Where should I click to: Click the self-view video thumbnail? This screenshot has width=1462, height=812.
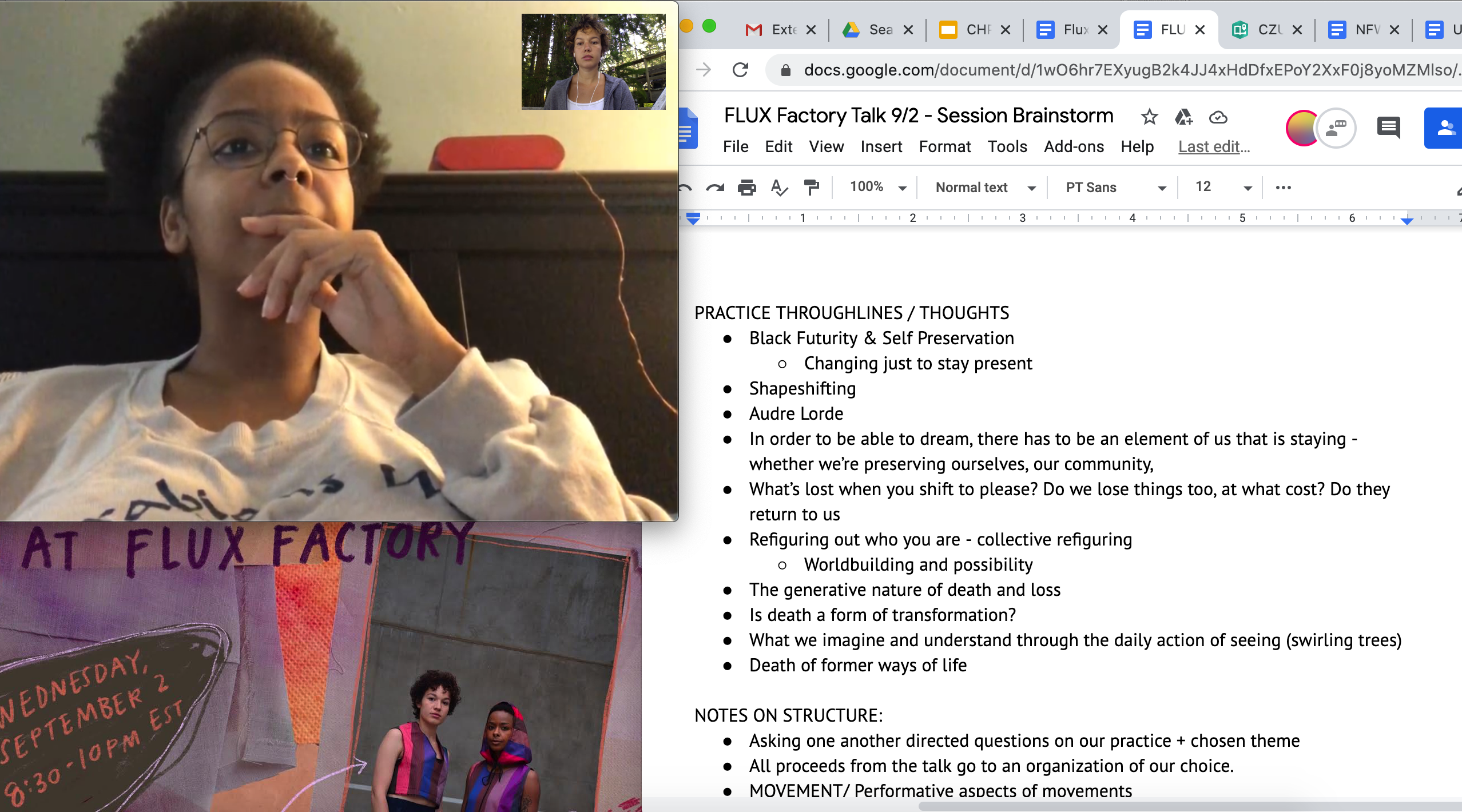click(593, 62)
